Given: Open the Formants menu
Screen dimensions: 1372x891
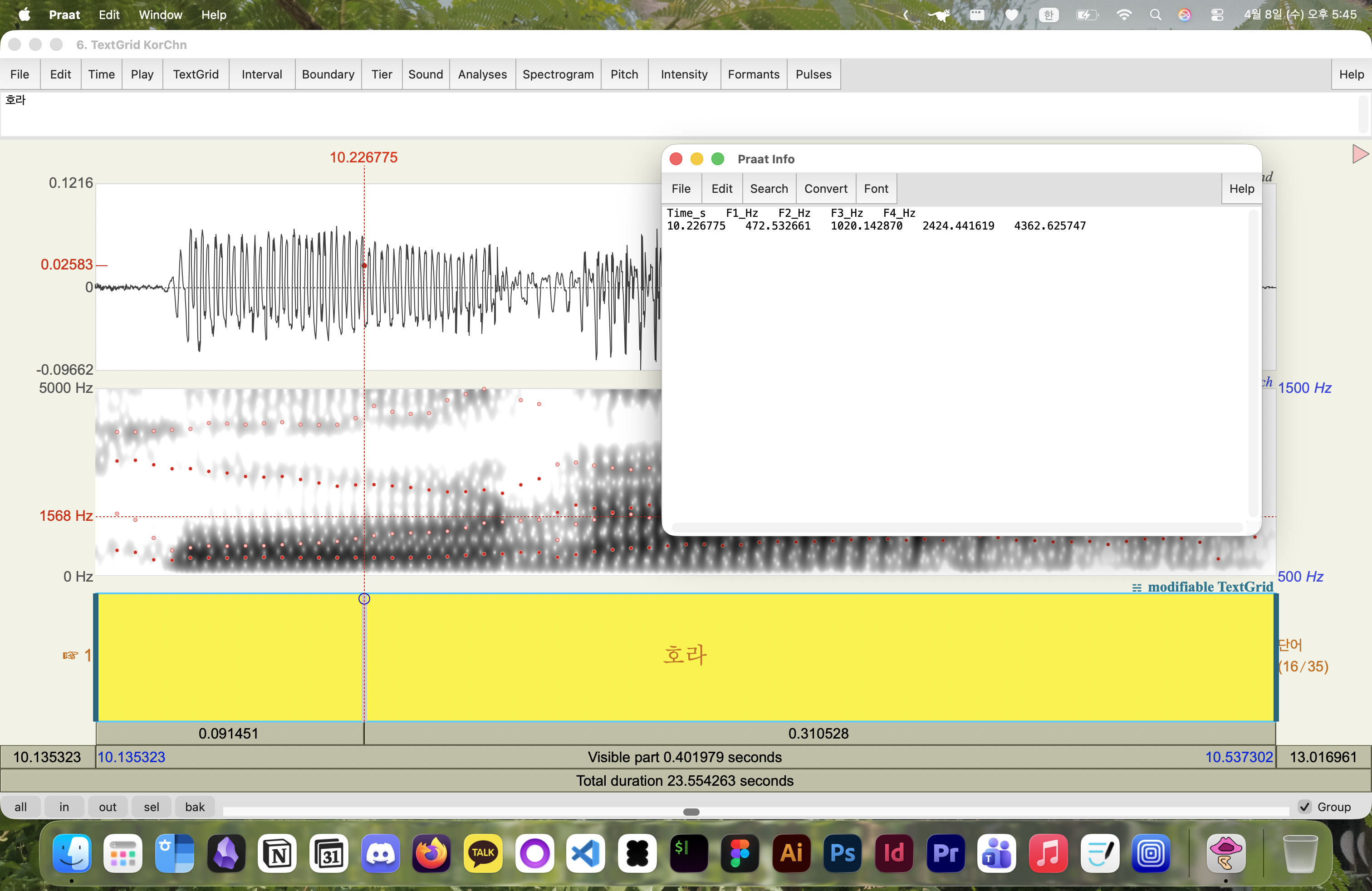Looking at the screenshot, I should tap(753, 74).
